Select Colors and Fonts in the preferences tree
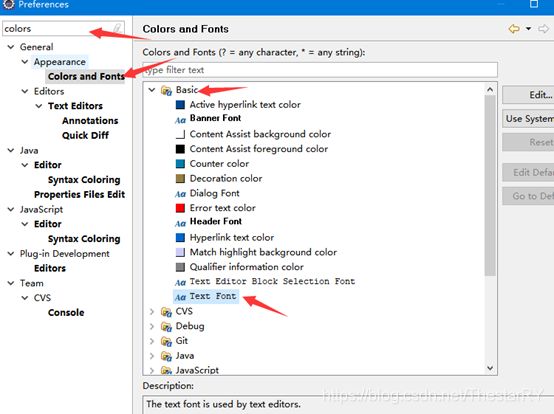The height and width of the screenshot is (414, 554). (86, 76)
